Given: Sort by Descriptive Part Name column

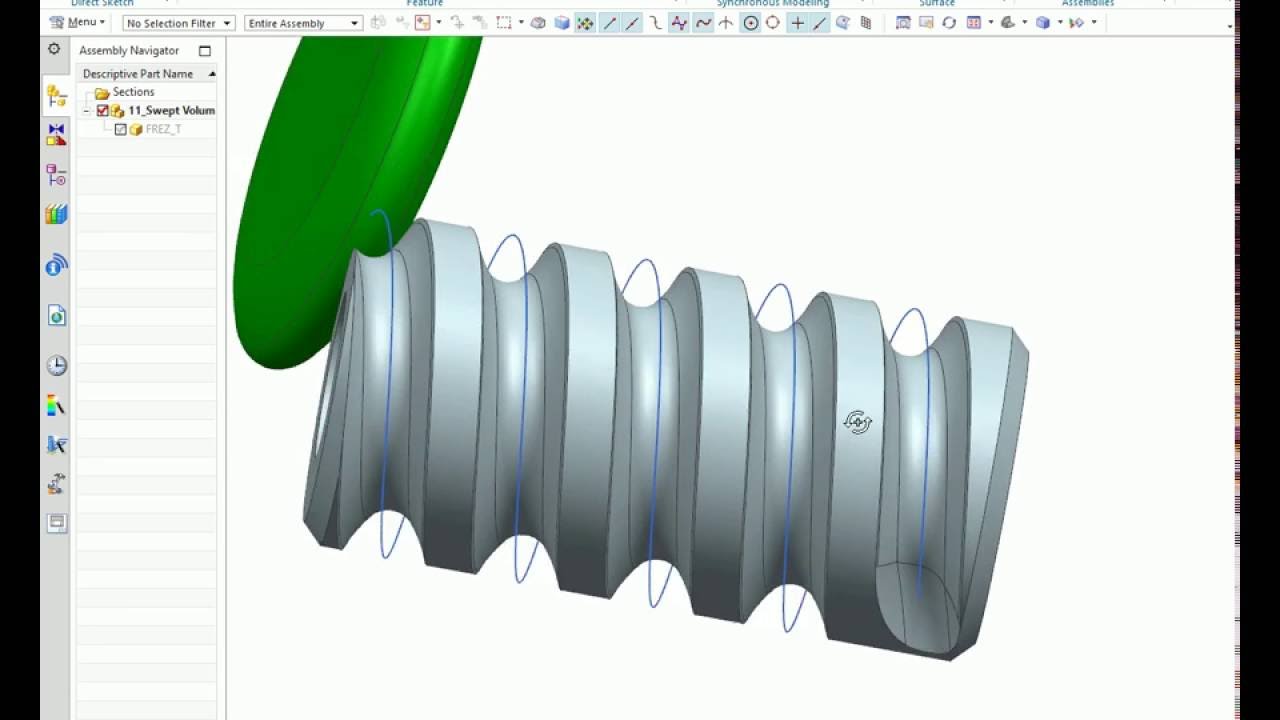Looking at the screenshot, I should coord(147,74).
